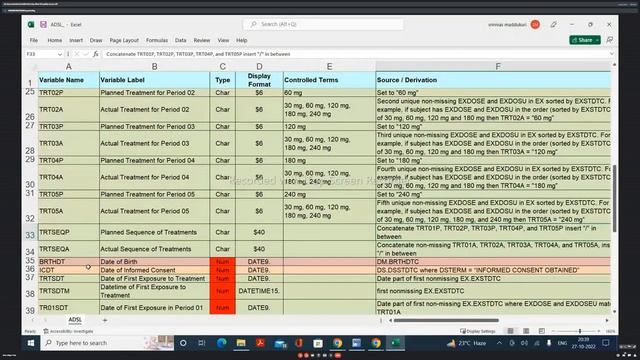This screenshot has height=360, width=640.
Task: Open Windows Start menu
Action: coord(31,343)
